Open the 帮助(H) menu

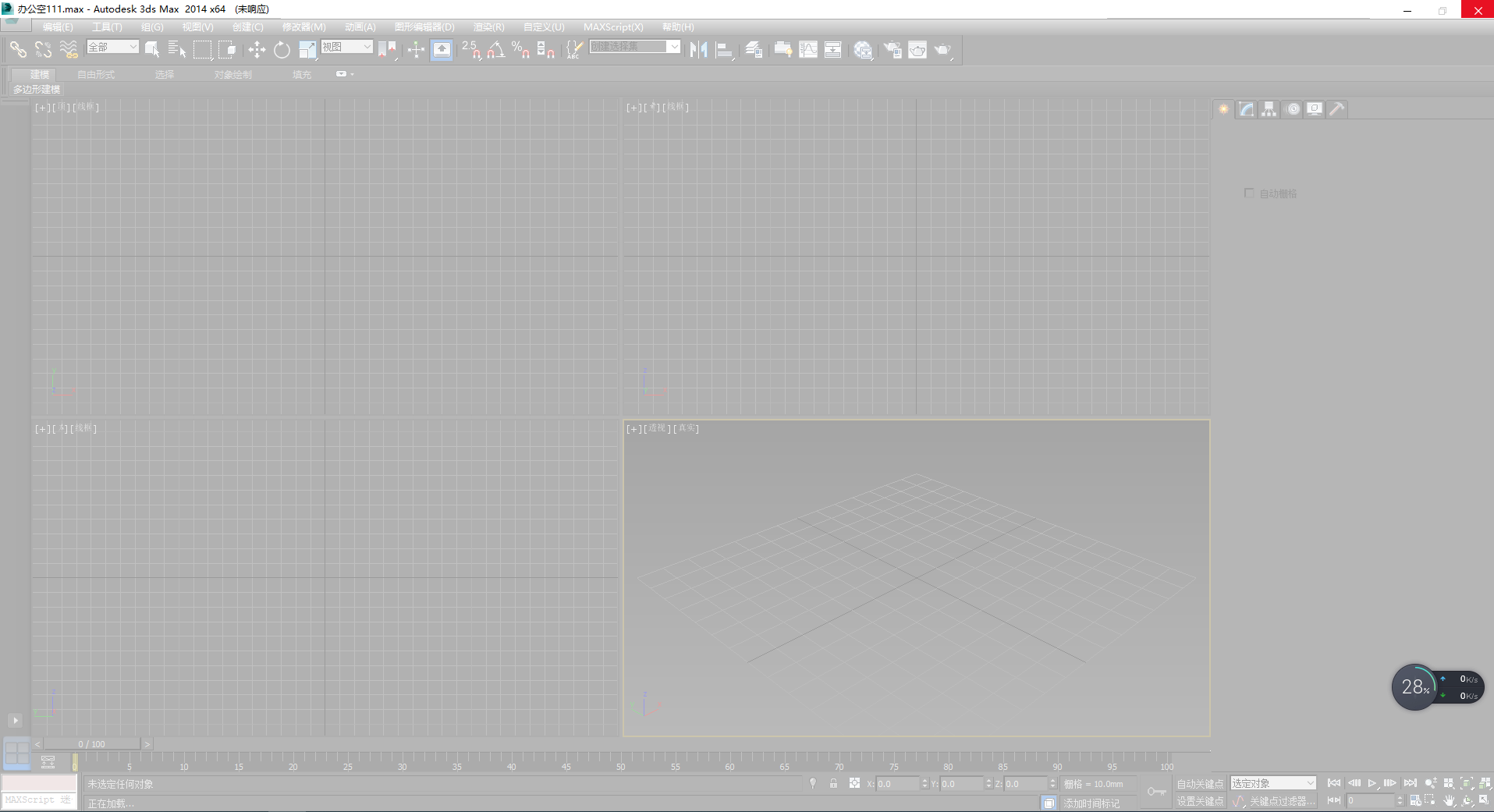click(678, 27)
